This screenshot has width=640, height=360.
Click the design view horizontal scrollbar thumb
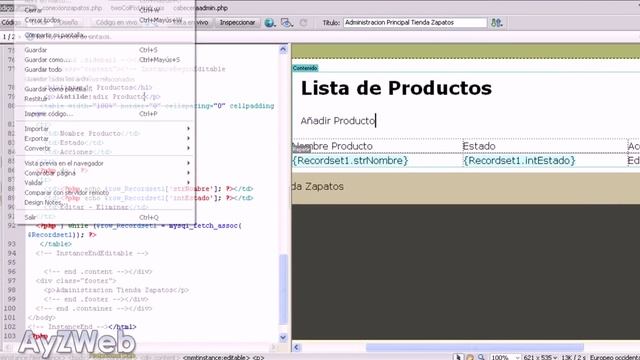pos(475,347)
